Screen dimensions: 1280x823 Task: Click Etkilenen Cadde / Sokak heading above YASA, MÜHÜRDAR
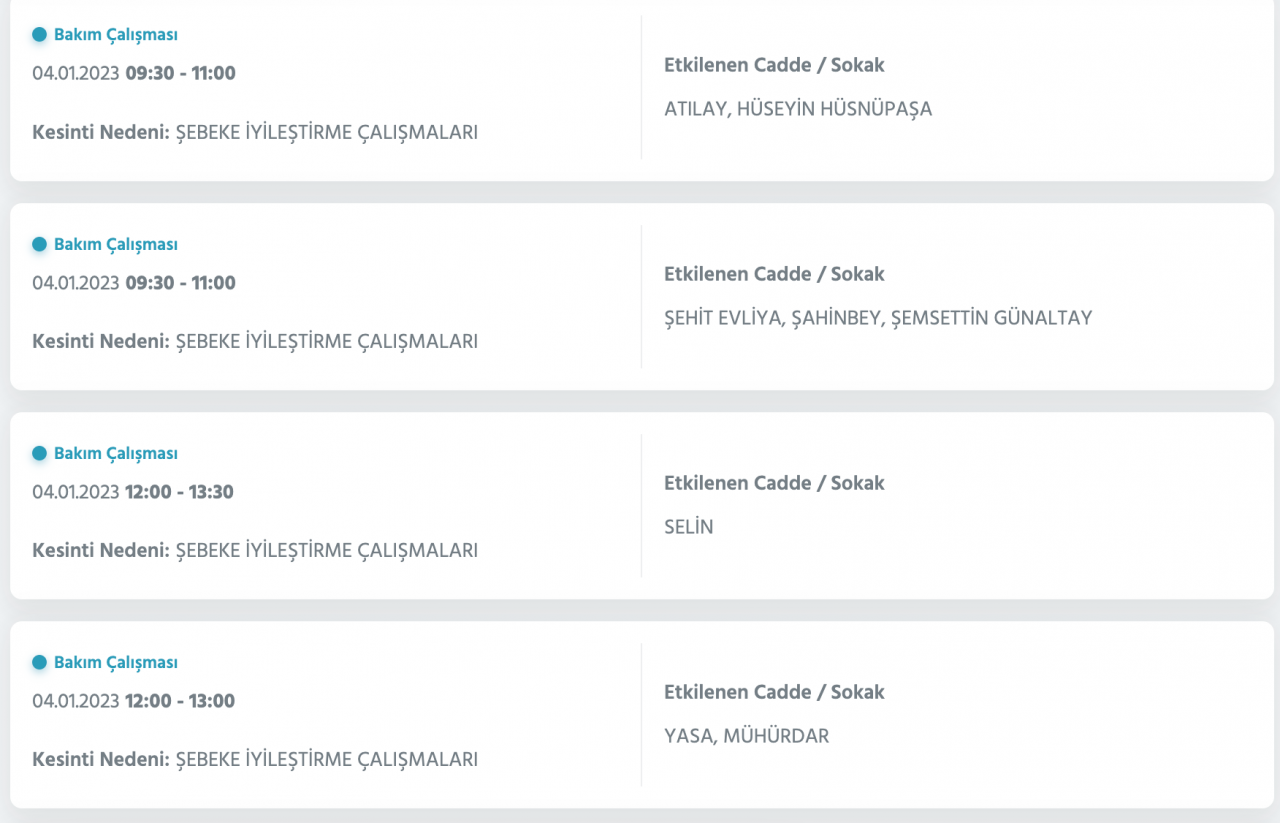click(773, 692)
